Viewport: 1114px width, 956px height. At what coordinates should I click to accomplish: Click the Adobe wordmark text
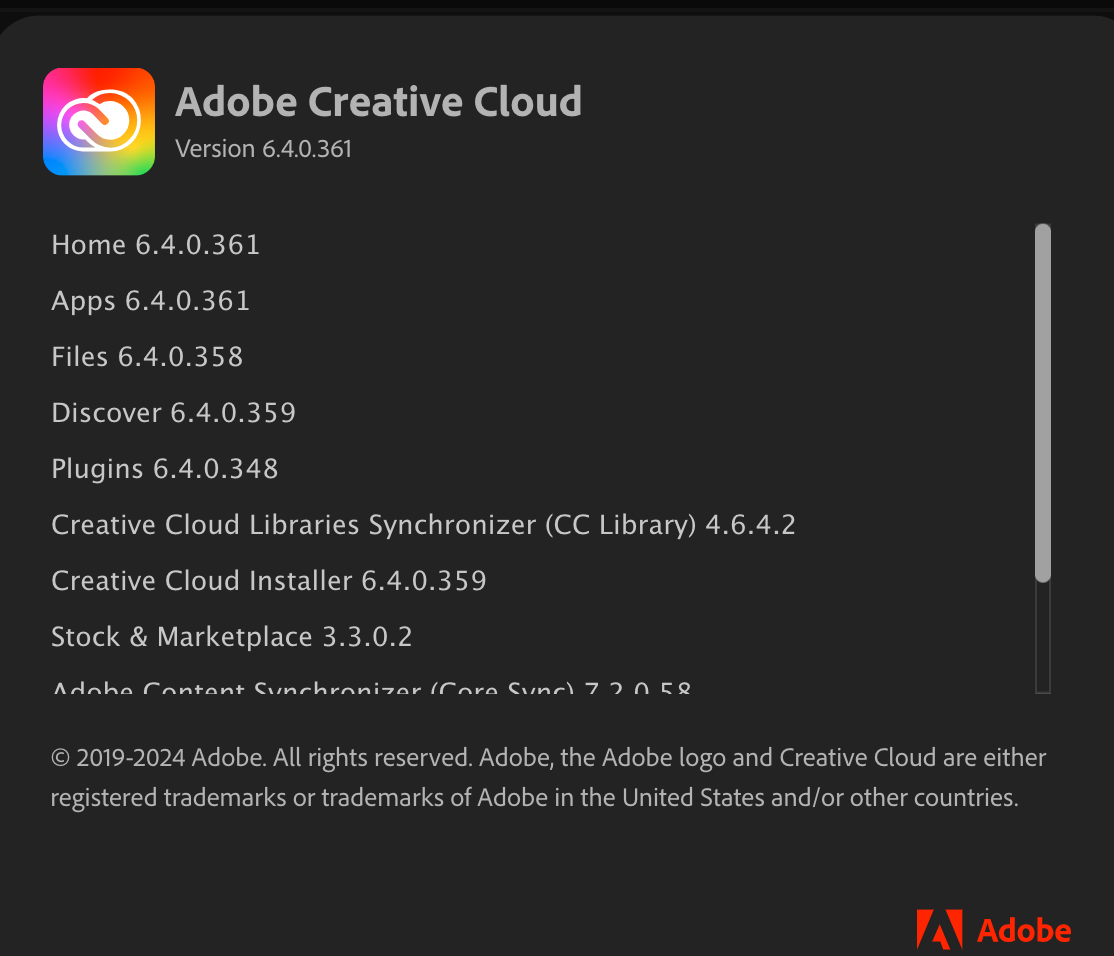[1024, 931]
